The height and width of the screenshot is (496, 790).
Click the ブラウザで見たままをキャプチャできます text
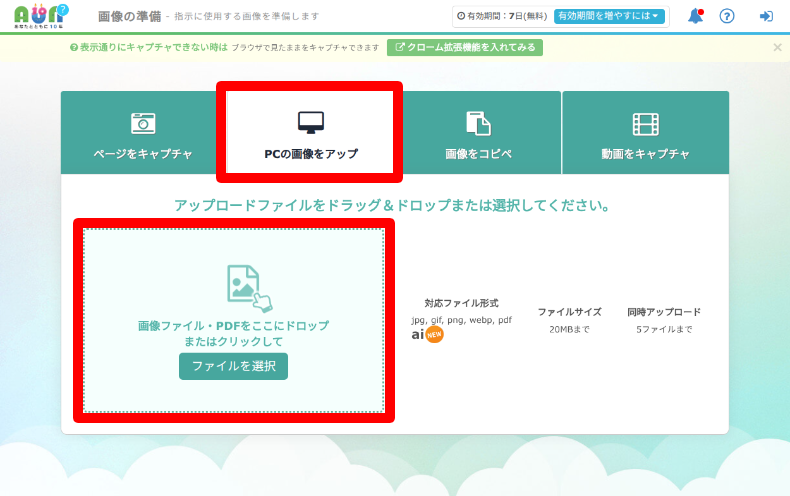[305, 47]
